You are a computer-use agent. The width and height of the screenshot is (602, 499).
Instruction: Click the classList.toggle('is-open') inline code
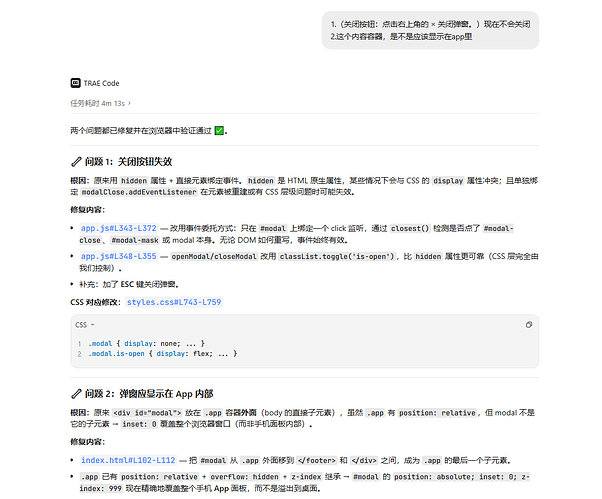point(336,256)
